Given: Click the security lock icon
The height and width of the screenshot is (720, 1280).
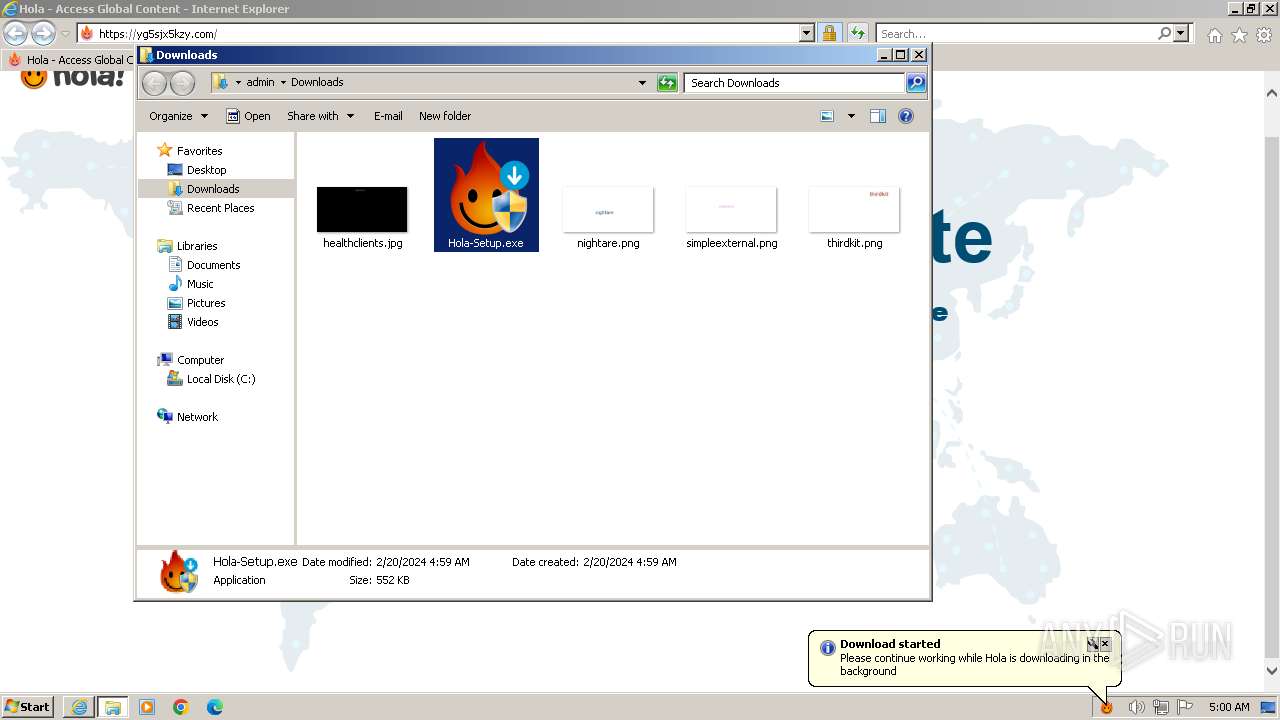Looking at the screenshot, I should click(829, 33).
